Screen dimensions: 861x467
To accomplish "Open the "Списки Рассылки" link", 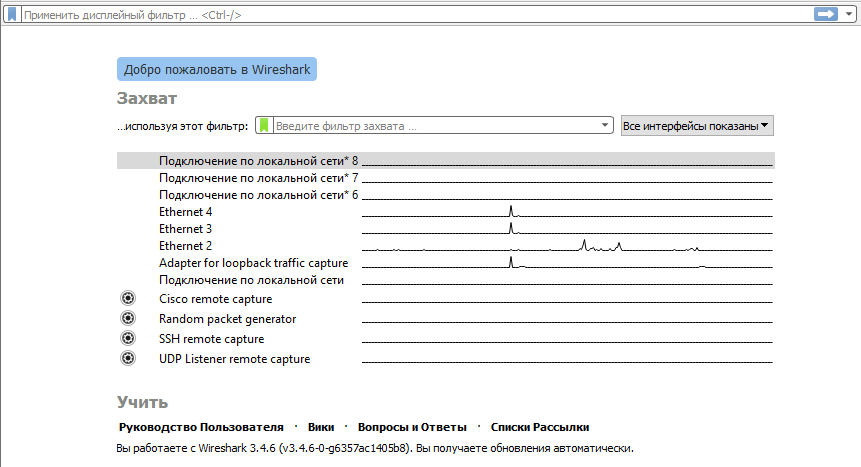I will [x=542, y=427].
